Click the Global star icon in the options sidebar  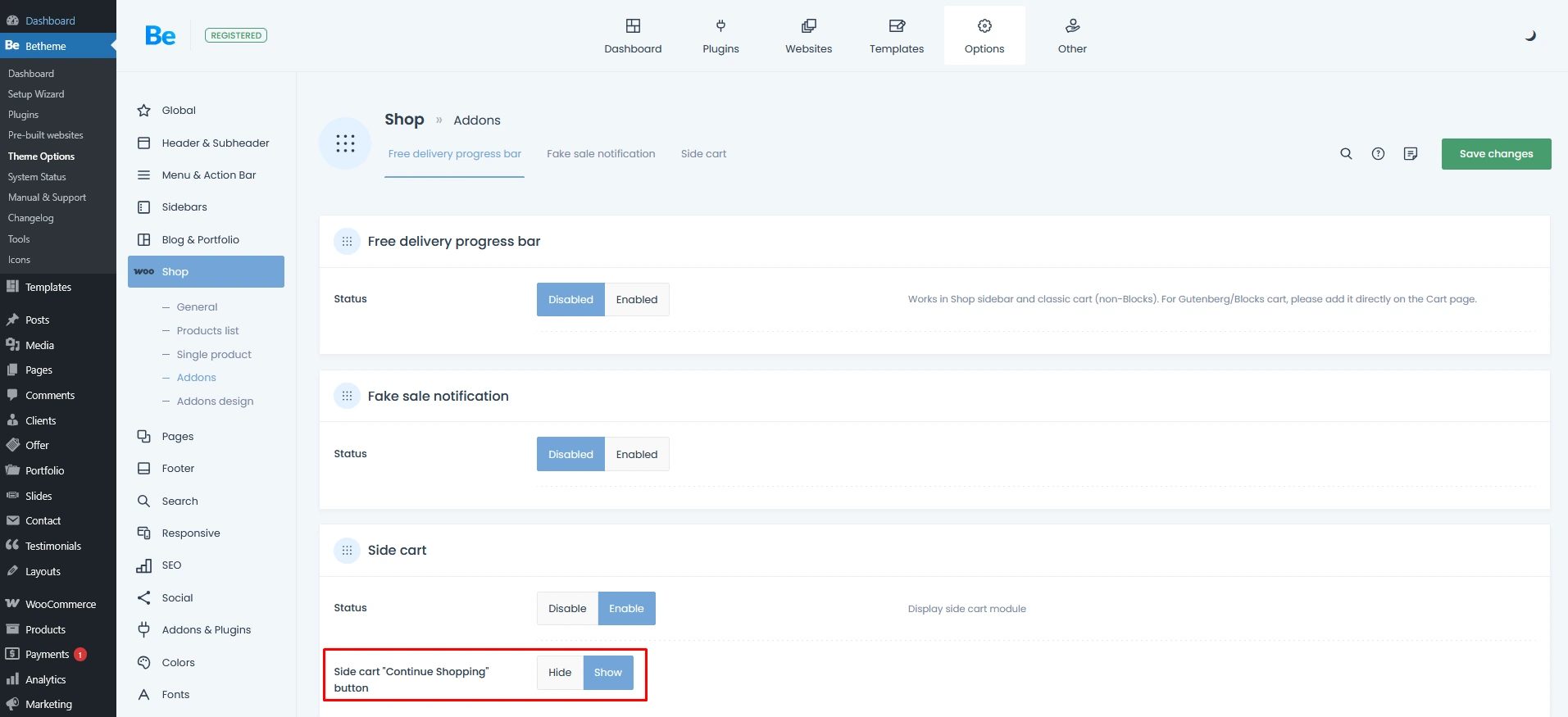pyautogui.click(x=144, y=111)
